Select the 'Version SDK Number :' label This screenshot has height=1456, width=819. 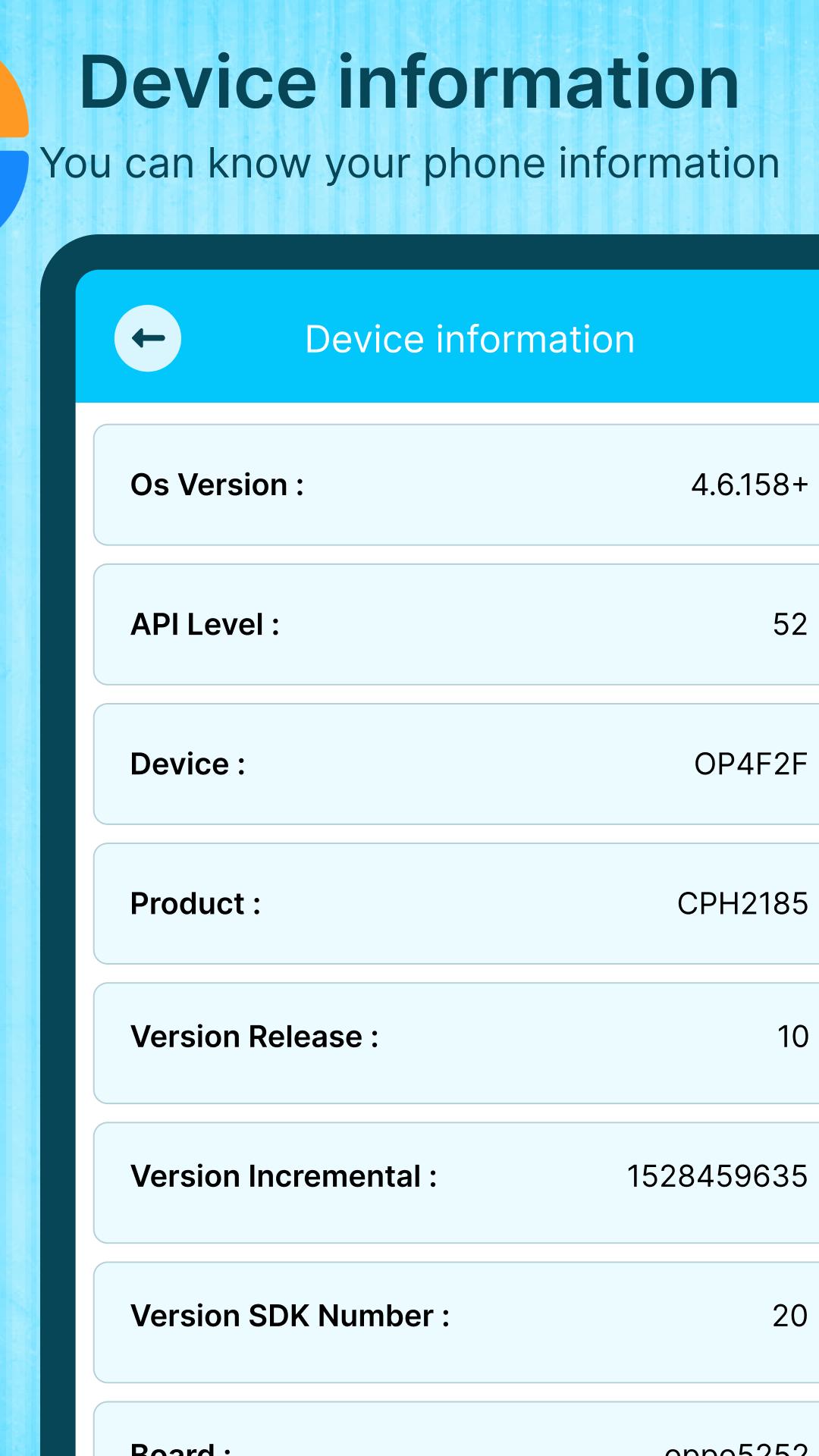[x=290, y=1316]
